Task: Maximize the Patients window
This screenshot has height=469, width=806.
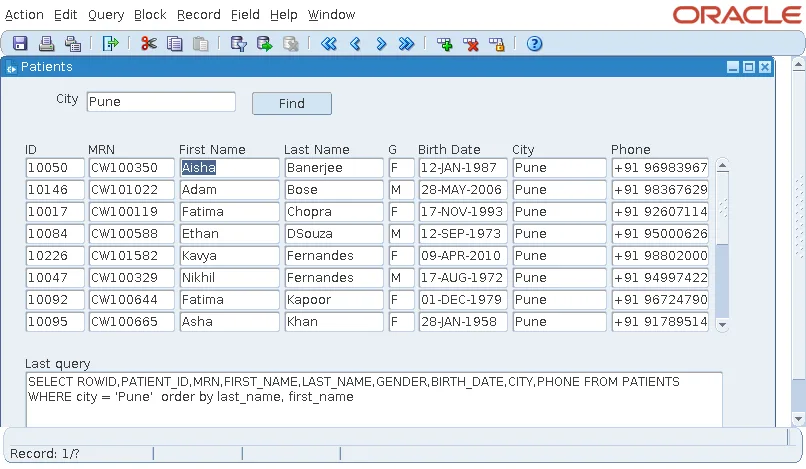Action: [x=749, y=67]
